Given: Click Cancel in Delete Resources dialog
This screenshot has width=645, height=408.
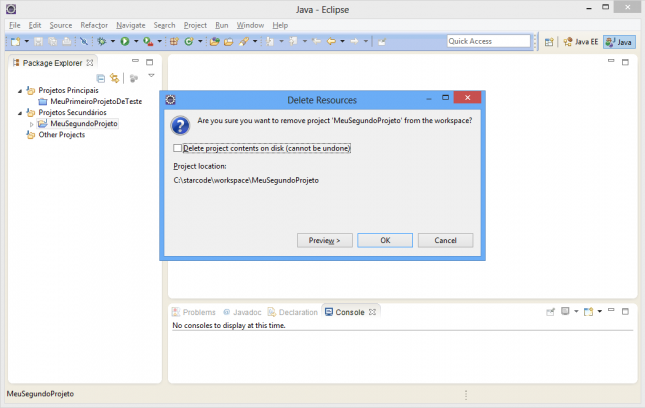Looking at the screenshot, I should (445, 241).
